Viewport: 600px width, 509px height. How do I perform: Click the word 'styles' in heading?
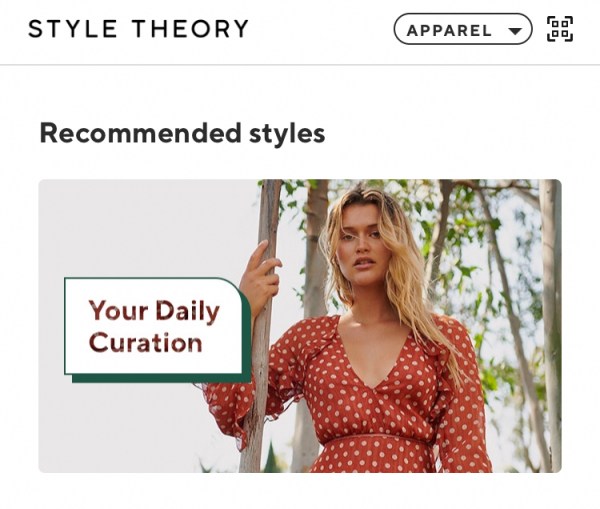[x=287, y=134]
